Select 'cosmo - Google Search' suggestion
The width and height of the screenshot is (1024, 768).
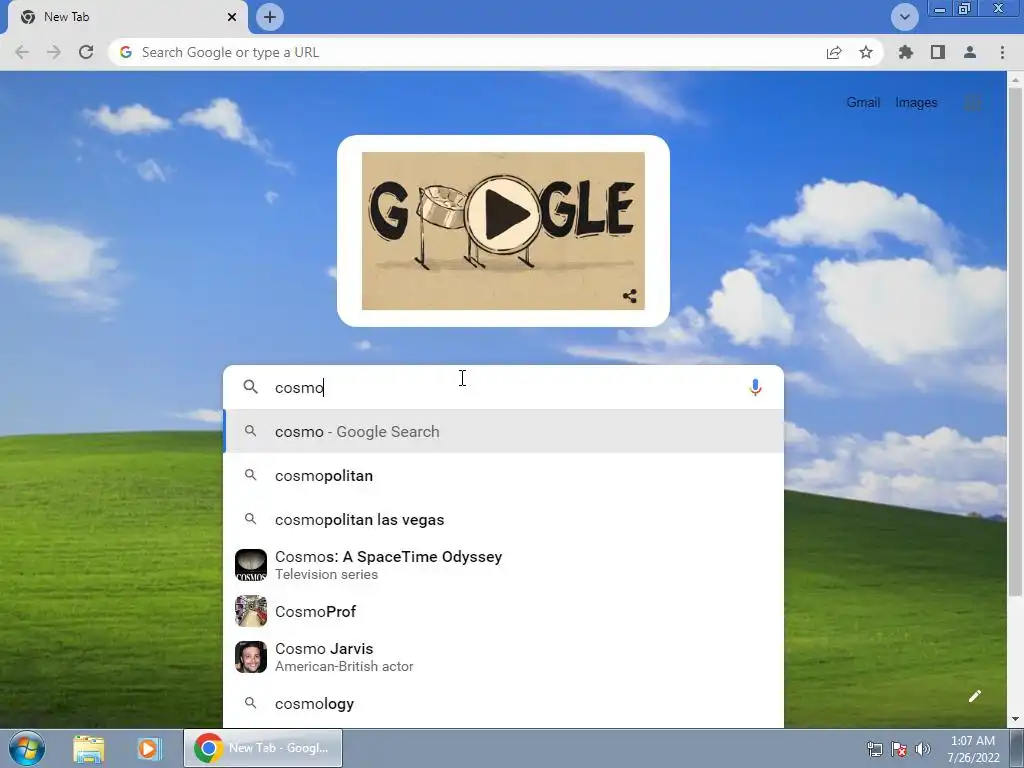tap(503, 432)
